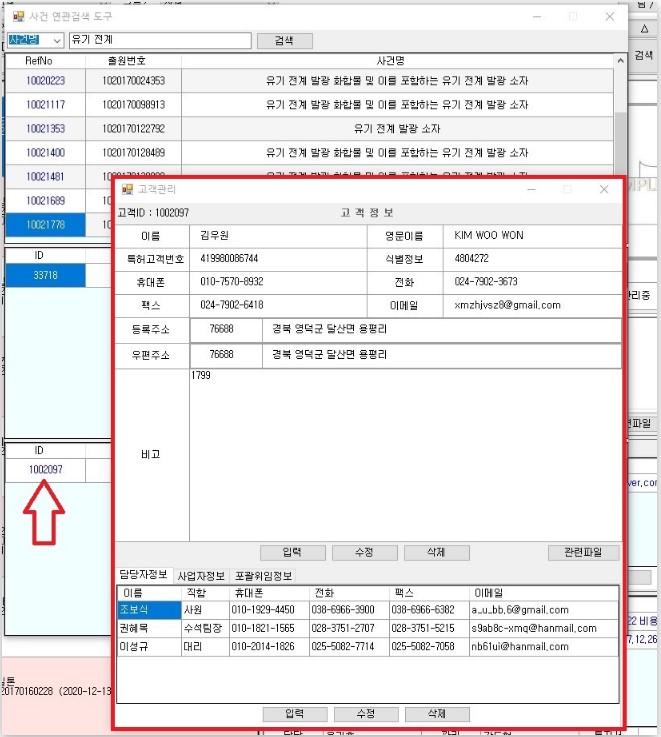Select RefNo 10021117 row
Viewport: 661px width, 737px height.
(x=46, y=105)
